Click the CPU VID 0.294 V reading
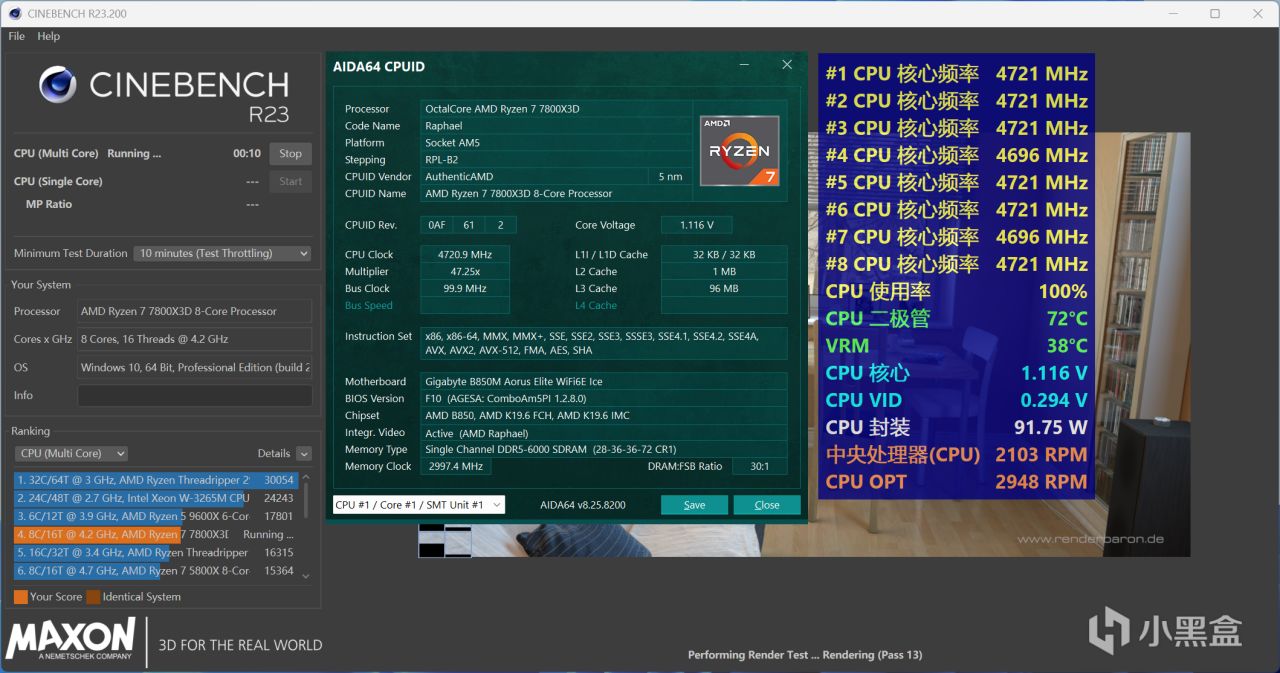The height and width of the screenshot is (673, 1280). tap(956, 400)
